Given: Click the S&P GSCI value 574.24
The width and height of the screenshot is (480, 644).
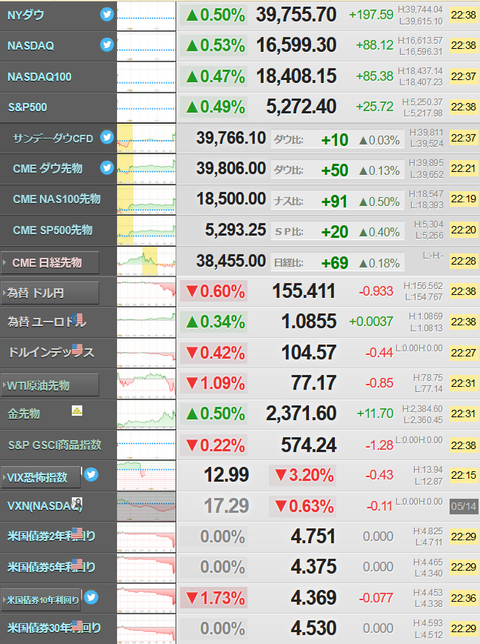Looking at the screenshot, I should (x=309, y=445).
